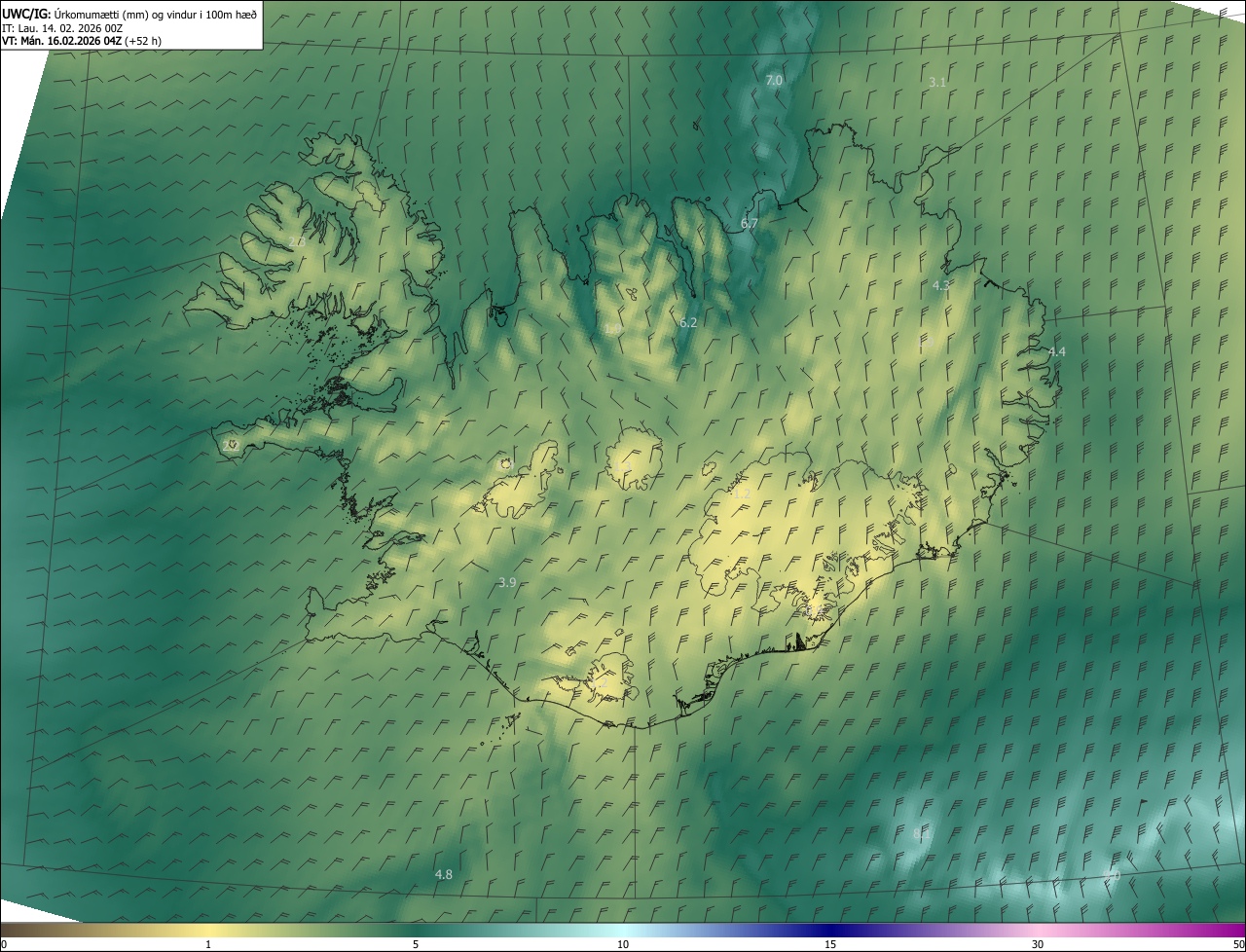The width and height of the screenshot is (1246, 952).
Task: Click the color scale label 5
Action: point(416,945)
